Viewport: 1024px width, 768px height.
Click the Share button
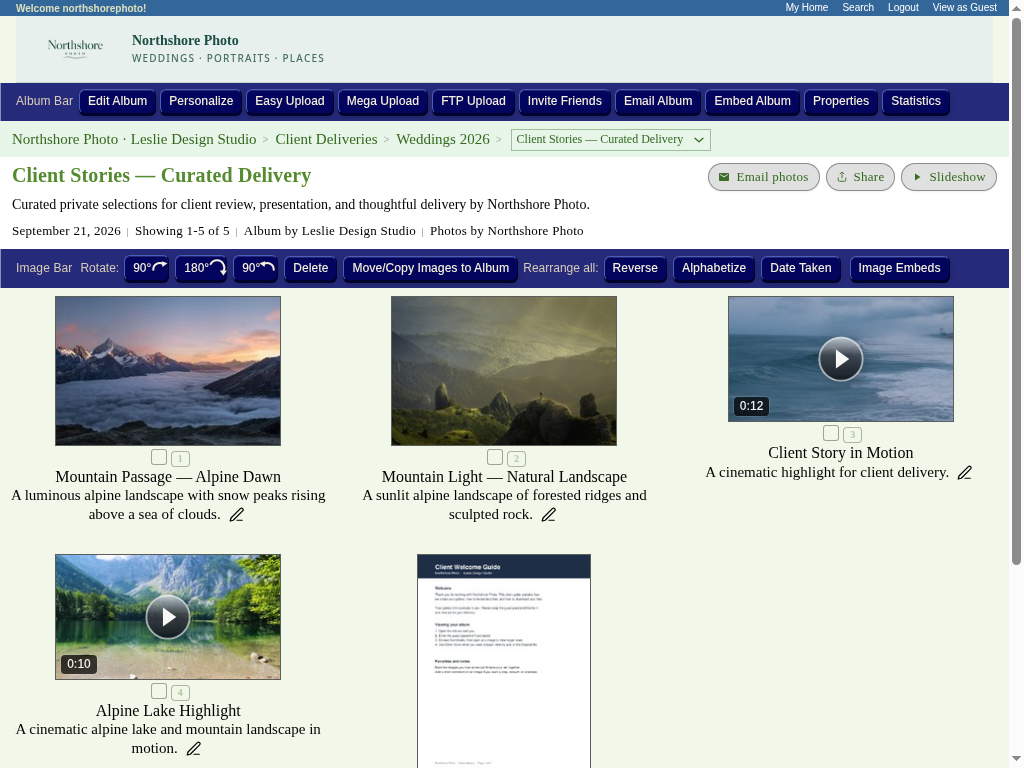pos(860,177)
